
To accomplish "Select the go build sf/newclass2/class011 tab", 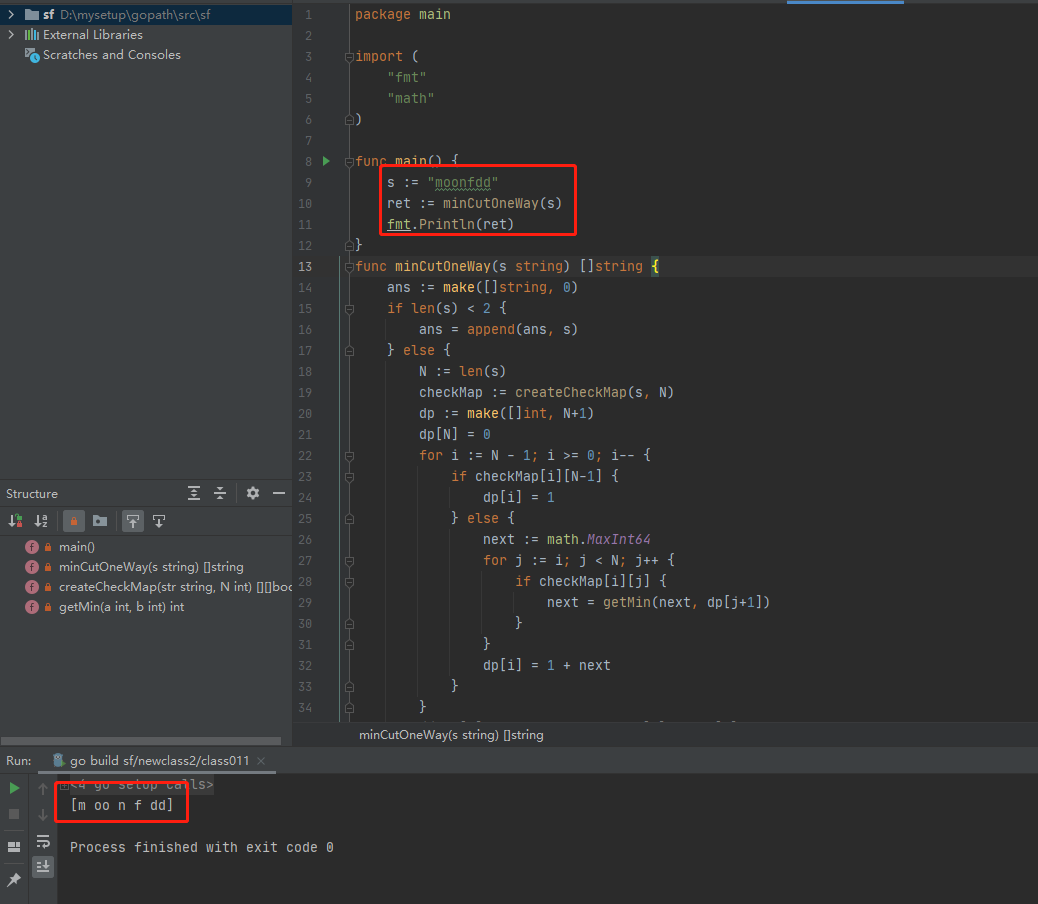I will click(x=159, y=760).
